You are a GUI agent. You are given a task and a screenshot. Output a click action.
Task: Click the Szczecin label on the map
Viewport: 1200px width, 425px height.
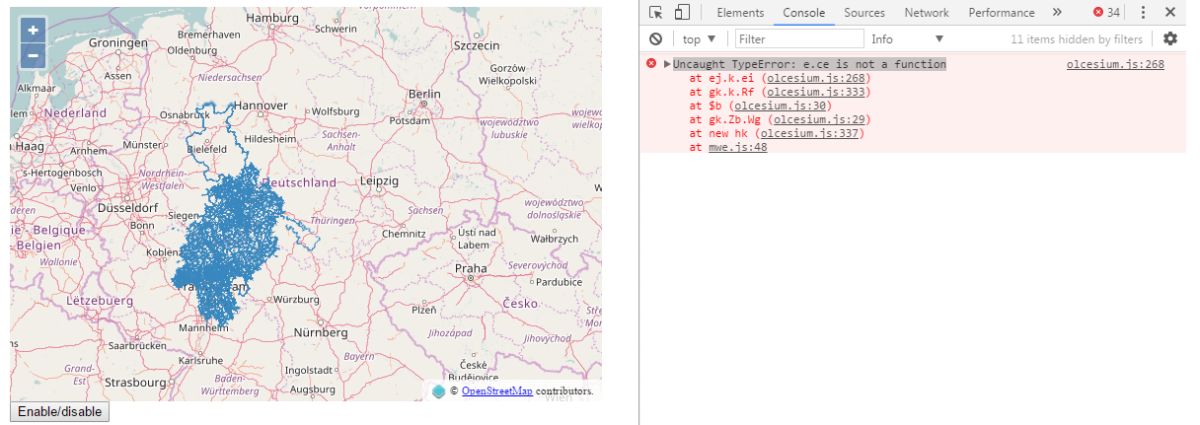(476, 46)
